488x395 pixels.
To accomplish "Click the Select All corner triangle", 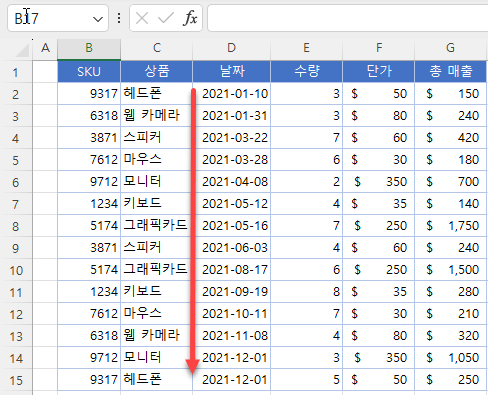I will click(22, 51).
